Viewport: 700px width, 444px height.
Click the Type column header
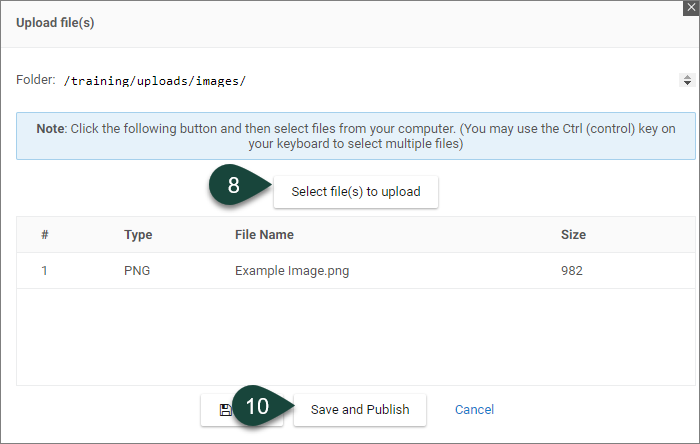tap(138, 235)
